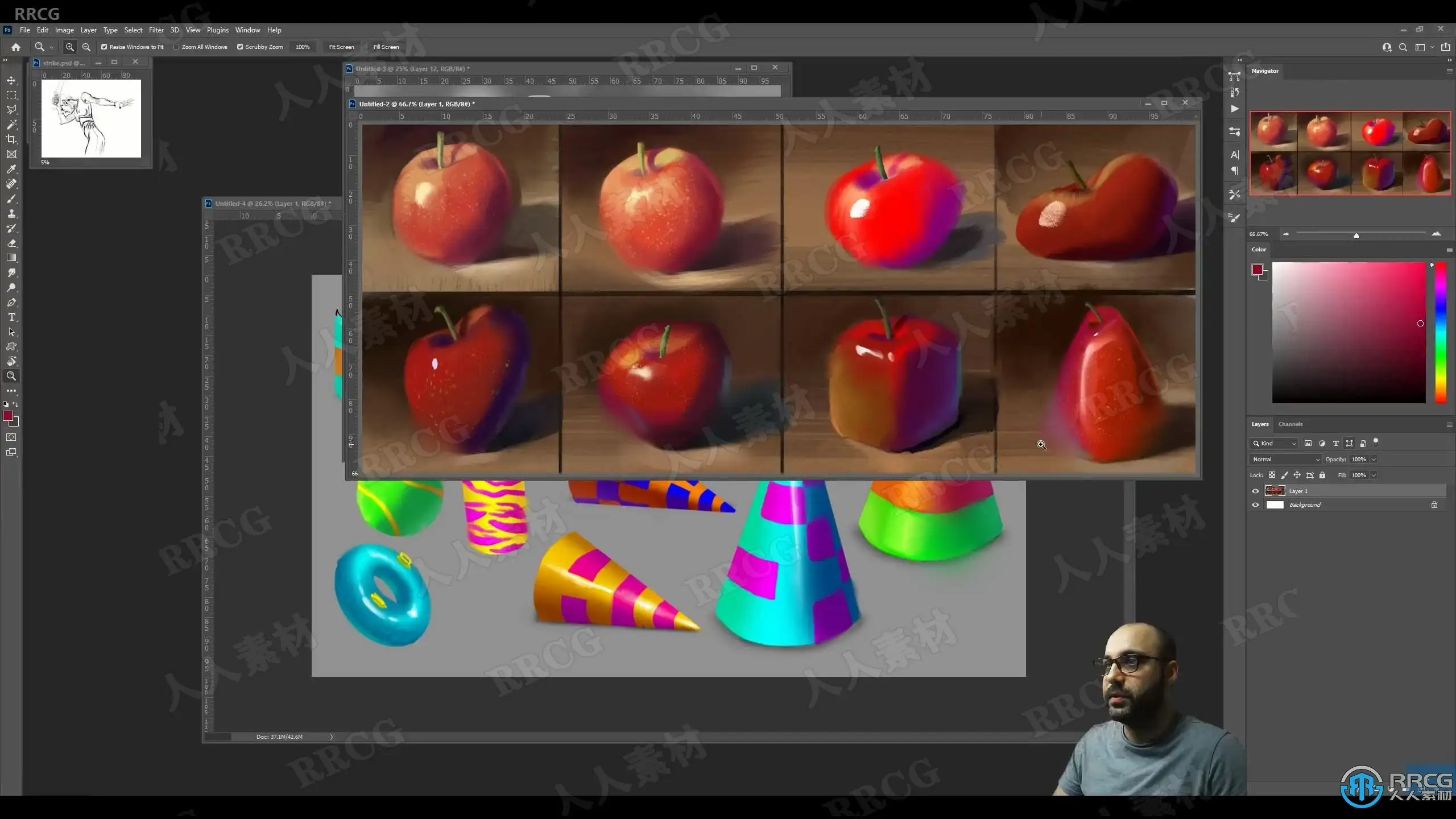Click the zoom out magnifier icon
The image size is (1456, 819).
click(x=86, y=47)
